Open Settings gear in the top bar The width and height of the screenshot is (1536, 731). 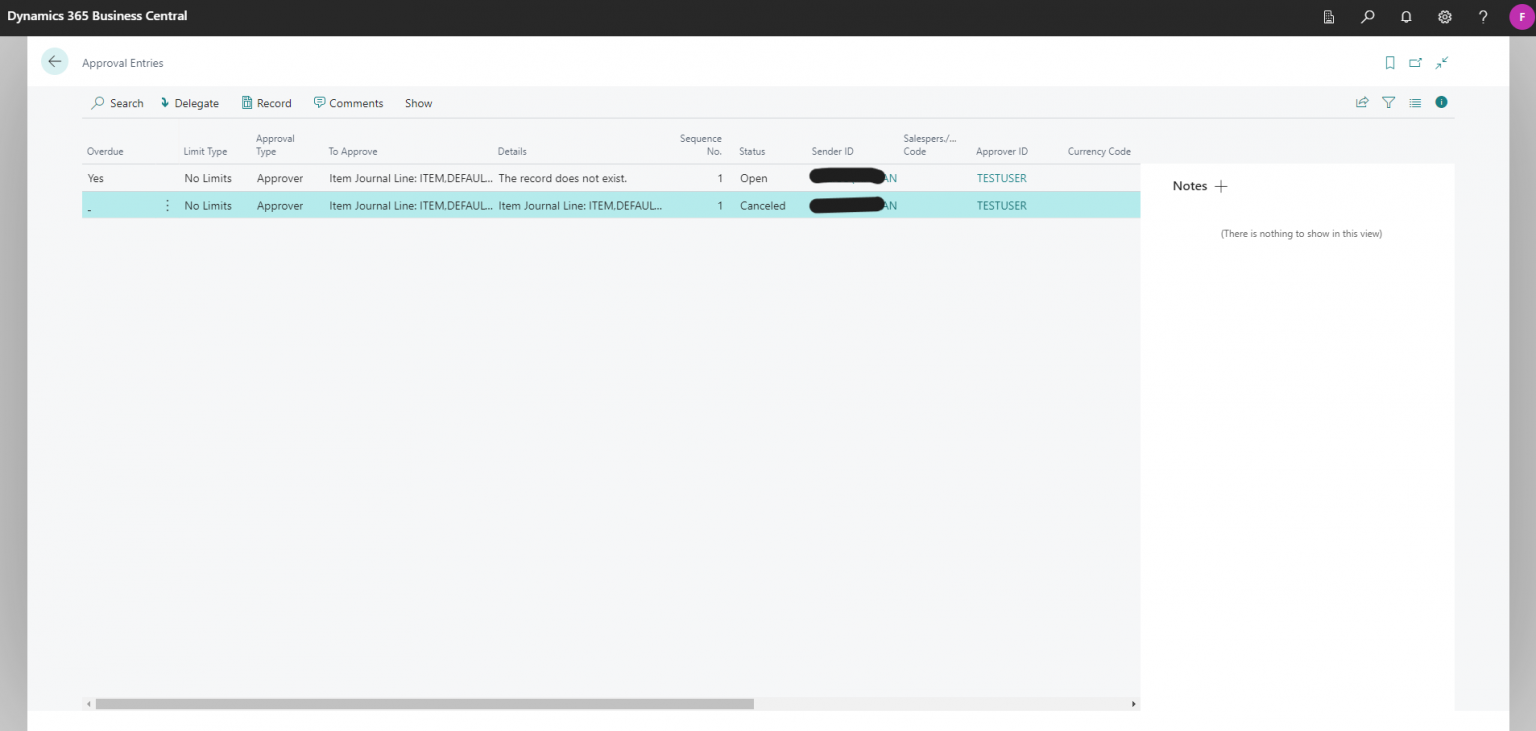[x=1444, y=17]
